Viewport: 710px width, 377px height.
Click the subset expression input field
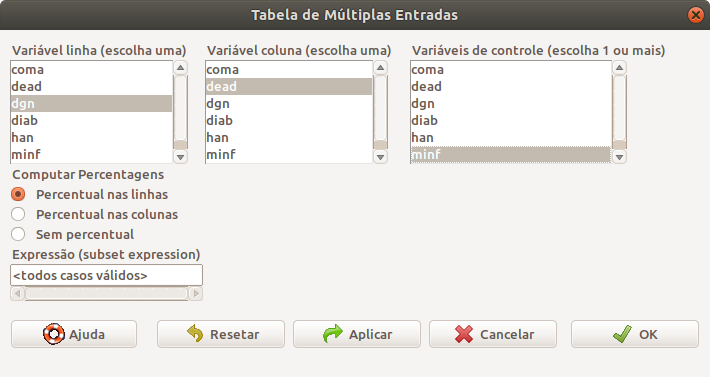coord(106,275)
